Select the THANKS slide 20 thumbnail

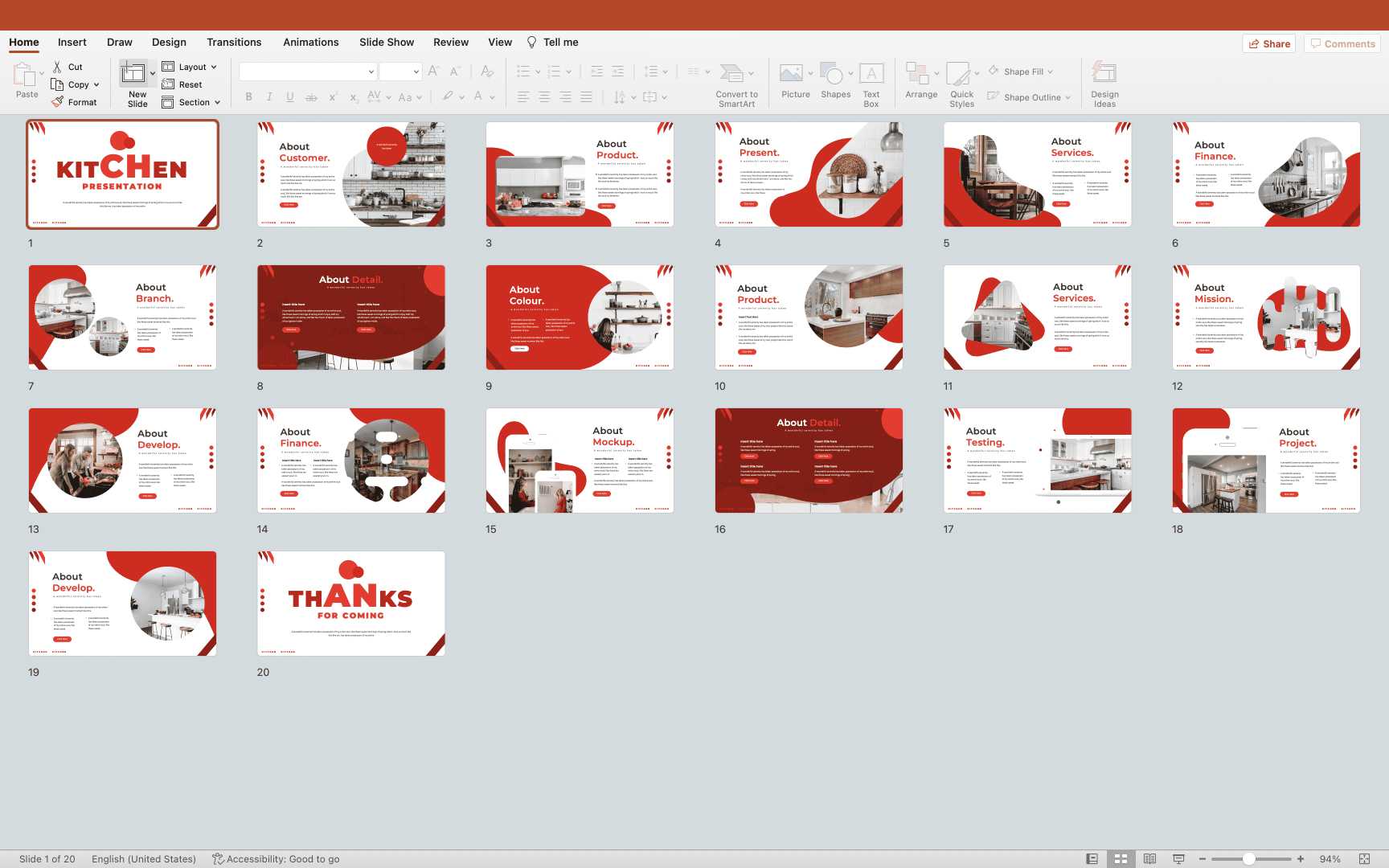(x=351, y=604)
